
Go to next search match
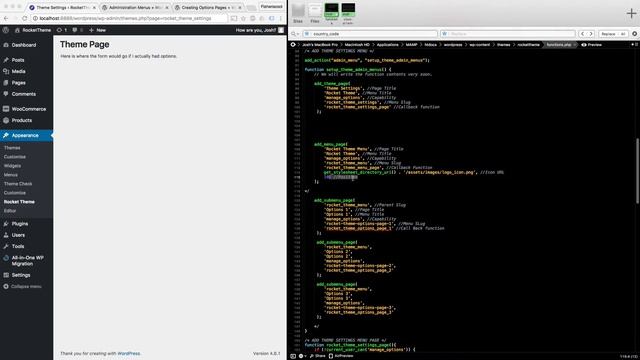pyautogui.click(x=591, y=34)
